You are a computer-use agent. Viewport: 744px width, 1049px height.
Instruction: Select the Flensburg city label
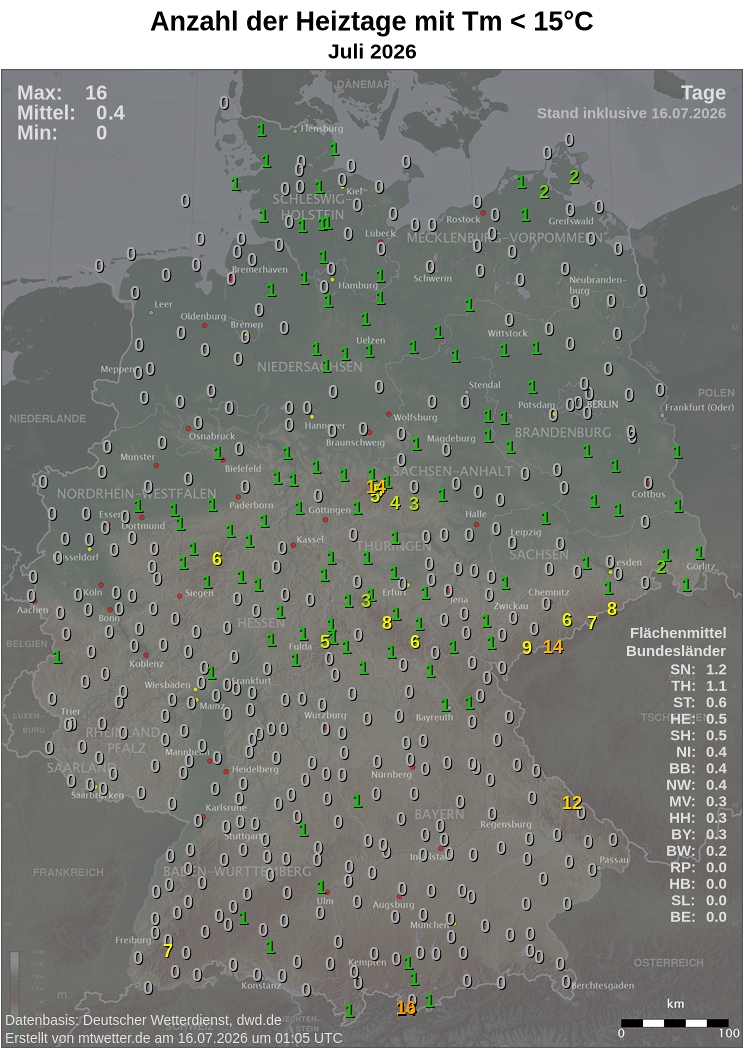point(322,128)
